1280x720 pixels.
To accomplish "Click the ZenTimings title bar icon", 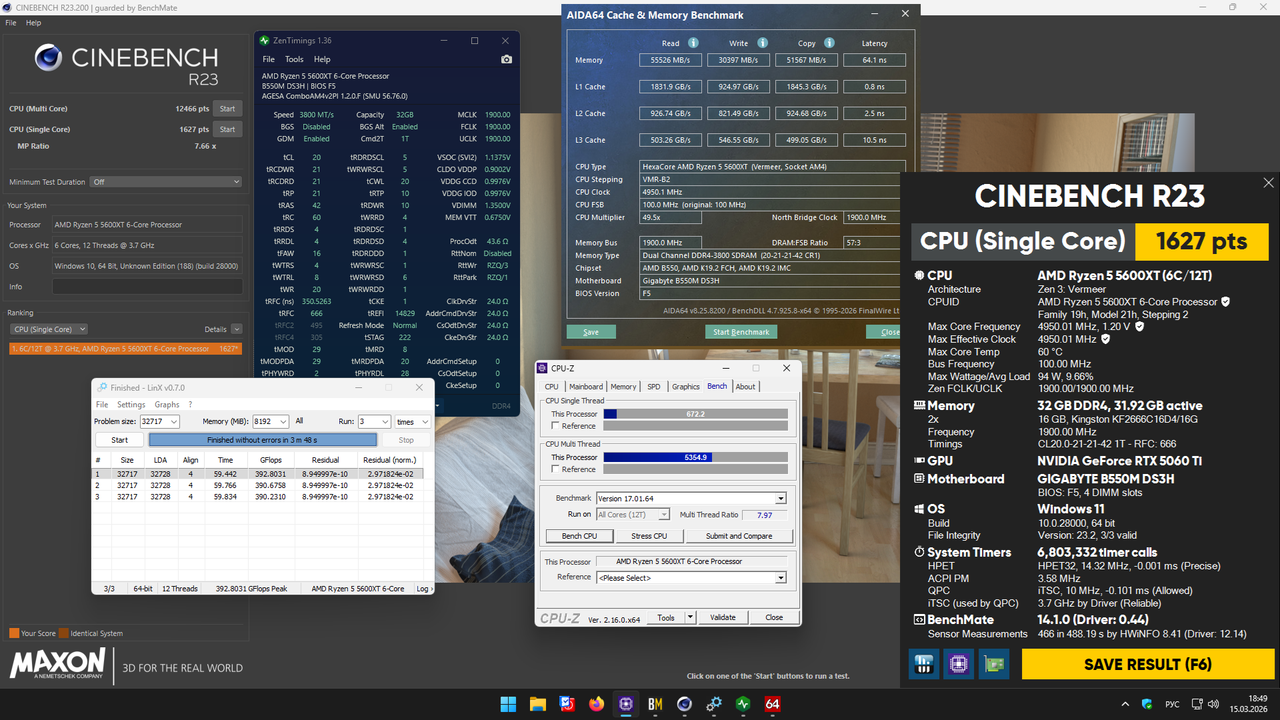I will pyautogui.click(x=264, y=41).
